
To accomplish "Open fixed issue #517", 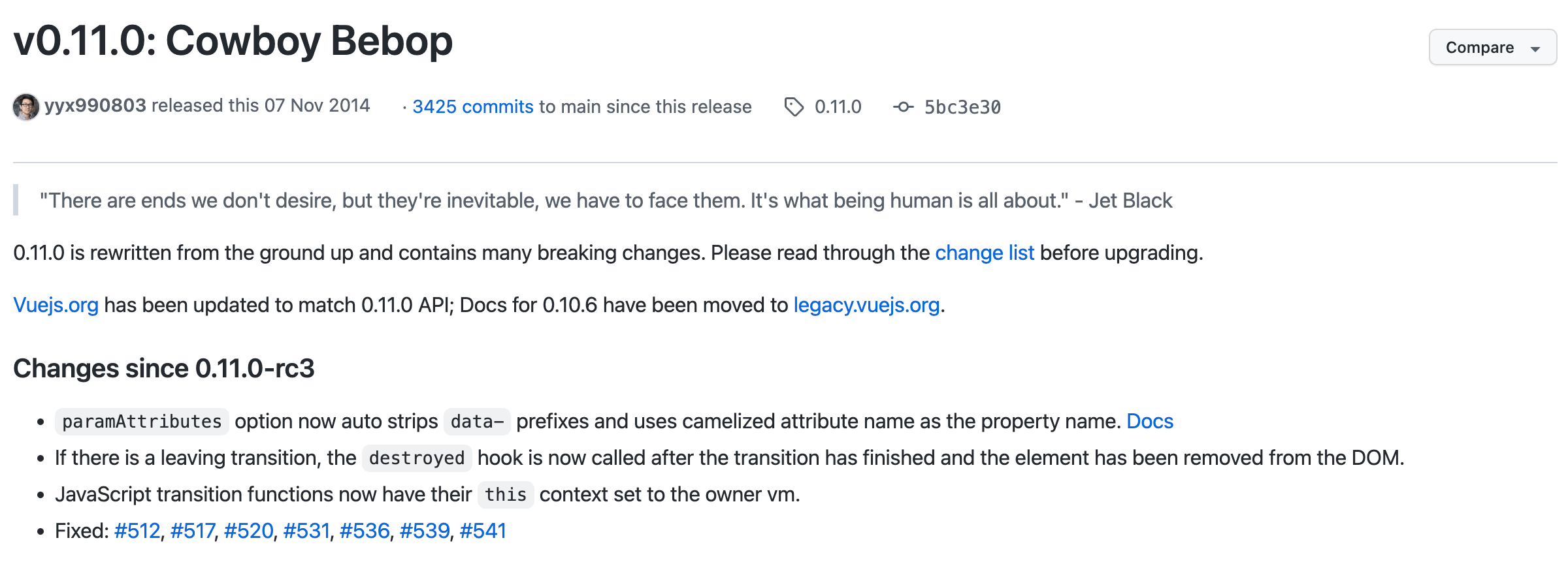I will pyautogui.click(x=193, y=531).
